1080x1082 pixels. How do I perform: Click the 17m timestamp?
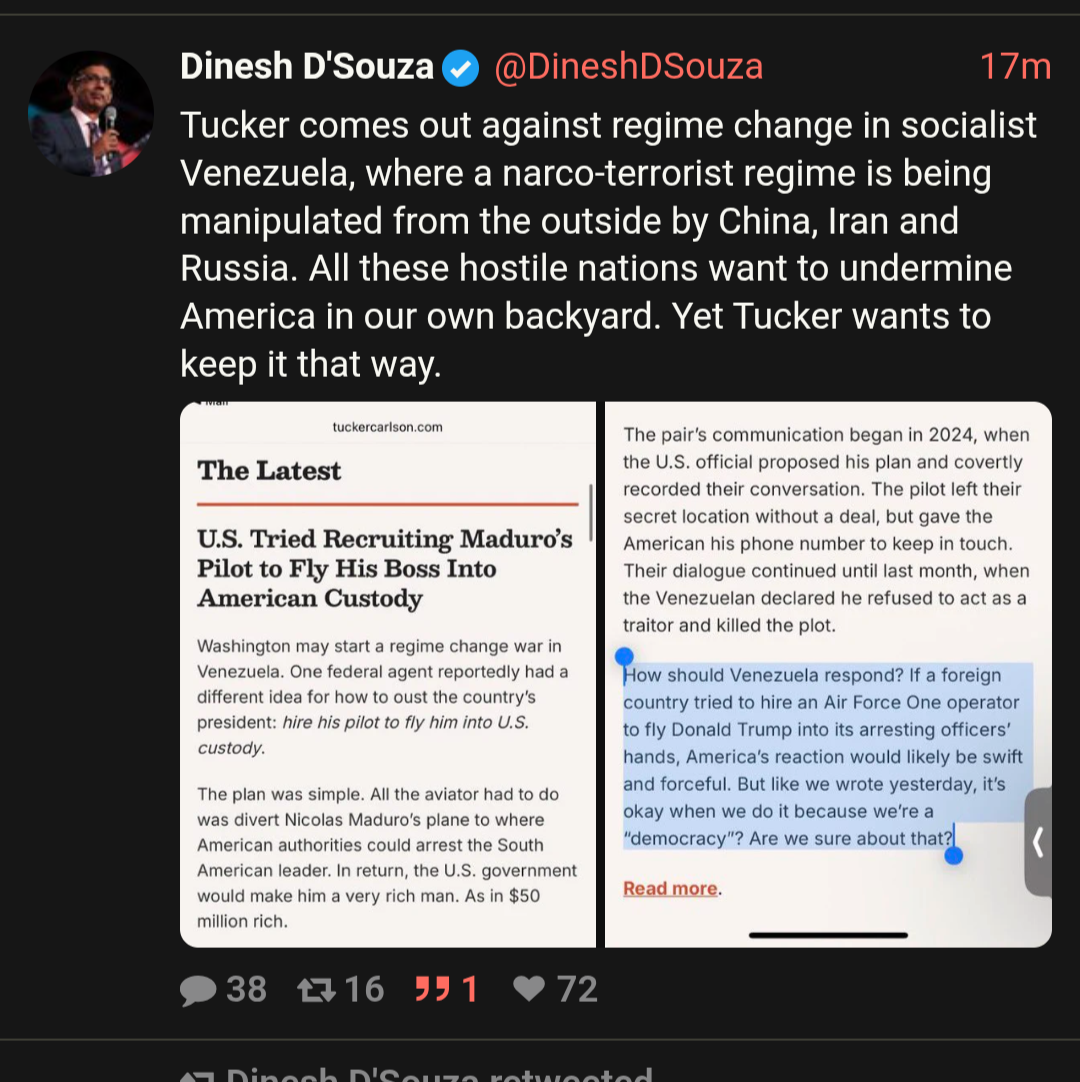click(1015, 68)
